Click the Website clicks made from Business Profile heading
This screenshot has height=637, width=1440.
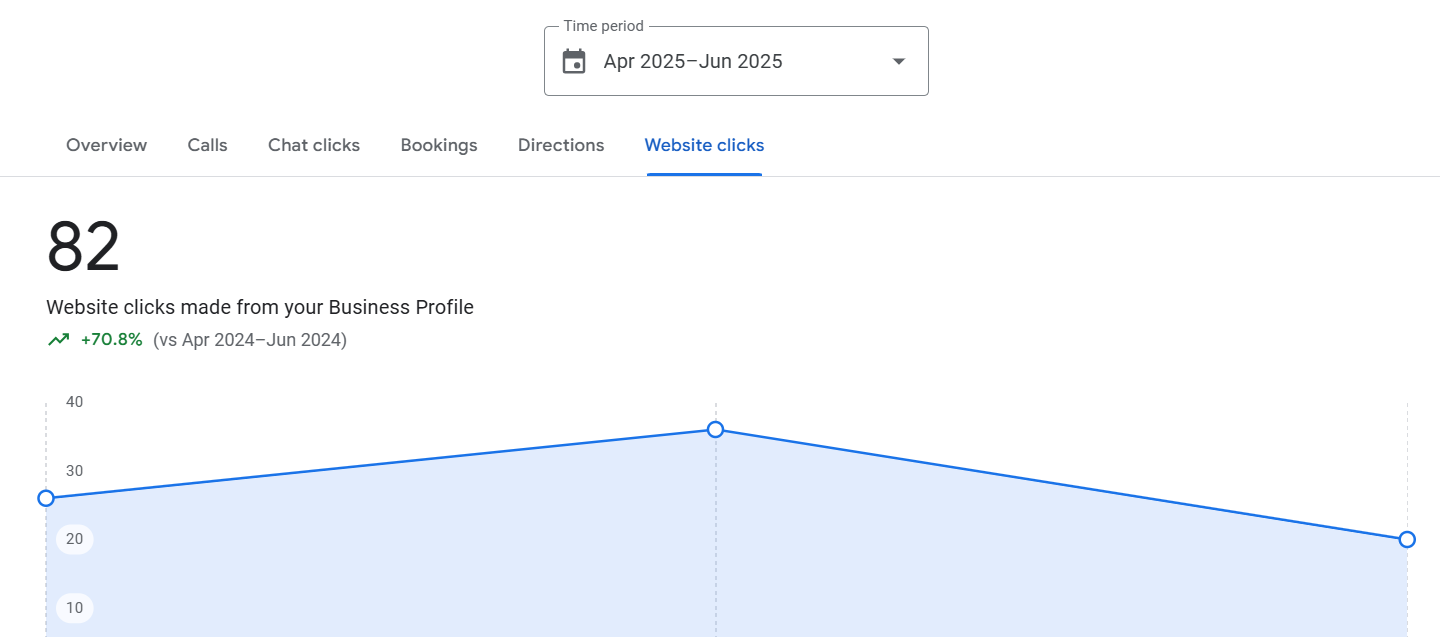point(260,307)
